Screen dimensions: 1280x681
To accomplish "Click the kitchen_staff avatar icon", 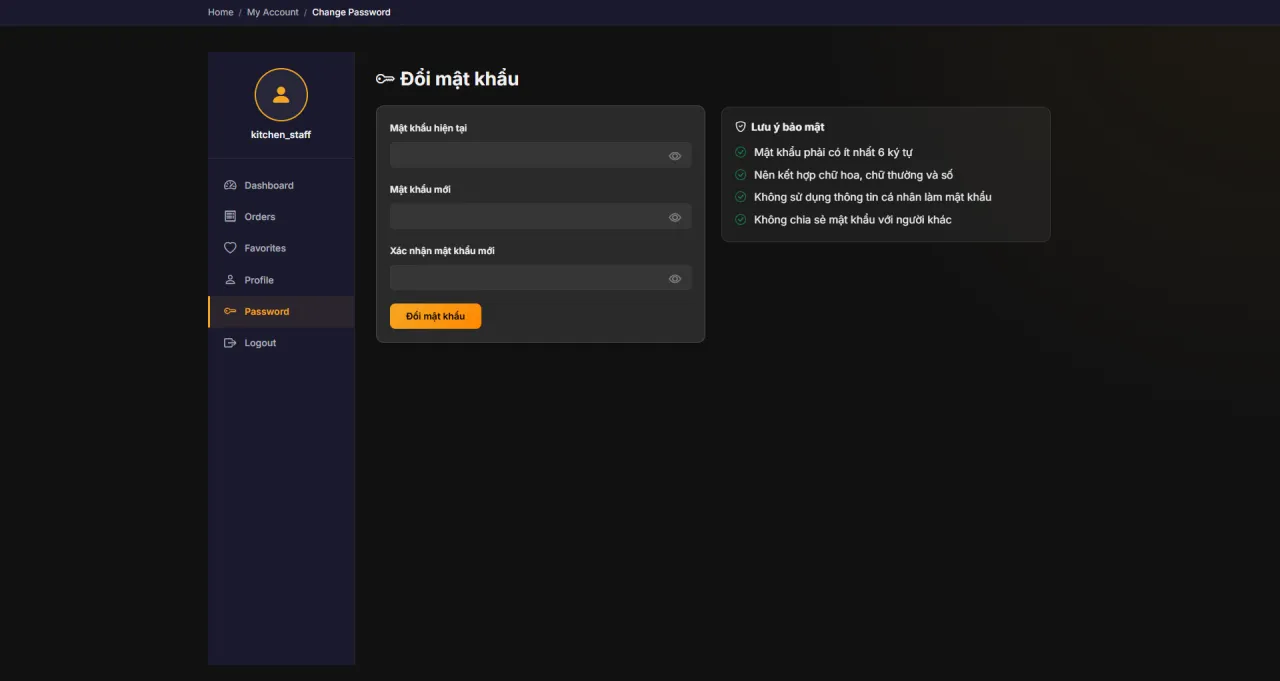I will (x=281, y=95).
